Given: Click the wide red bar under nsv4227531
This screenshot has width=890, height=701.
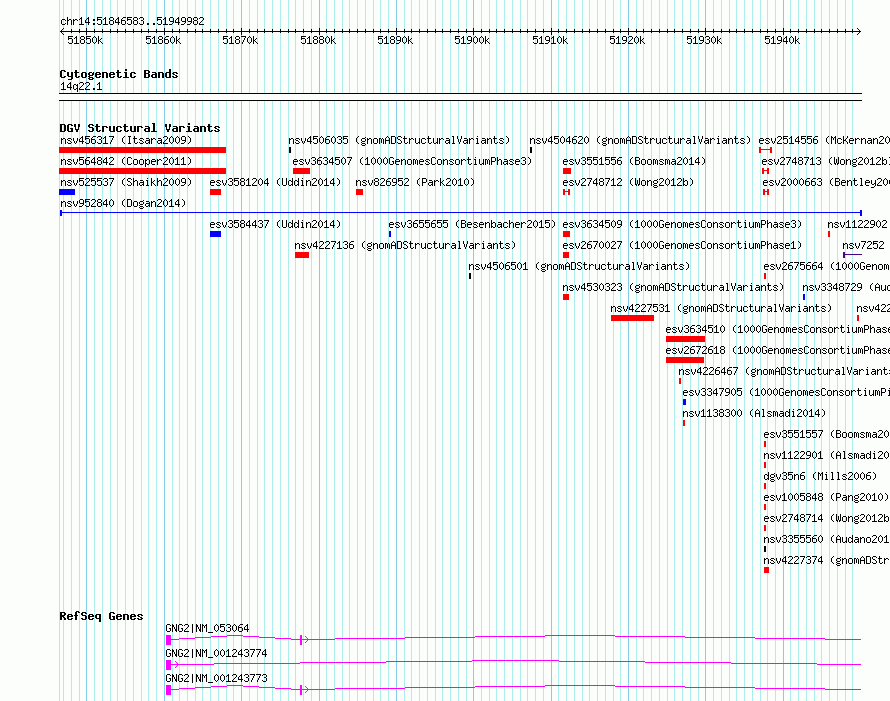Looking at the screenshot, I should click(632, 318).
